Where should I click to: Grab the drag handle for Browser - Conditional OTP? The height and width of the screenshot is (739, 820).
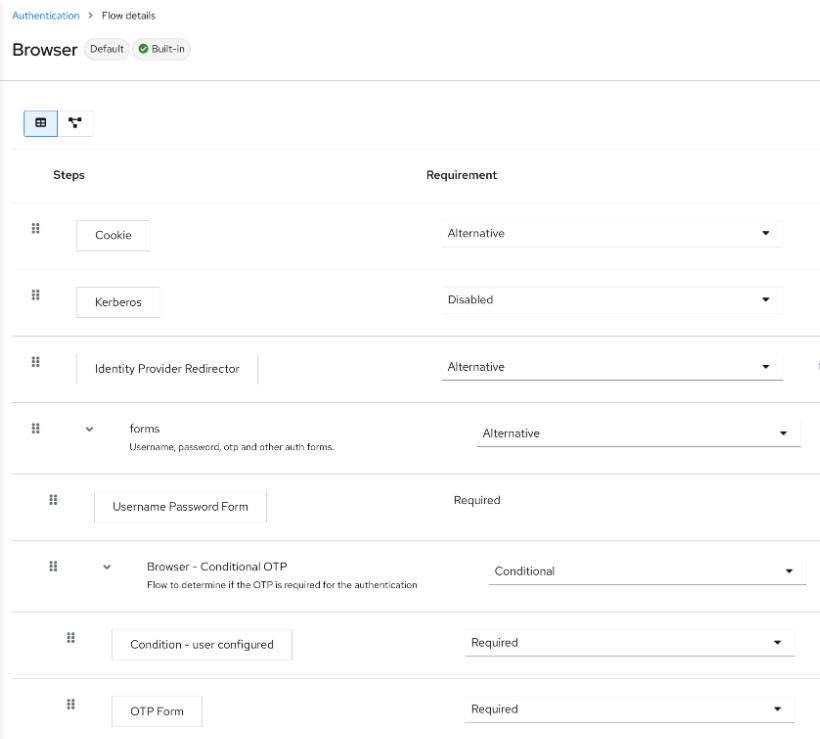[x=54, y=566]
